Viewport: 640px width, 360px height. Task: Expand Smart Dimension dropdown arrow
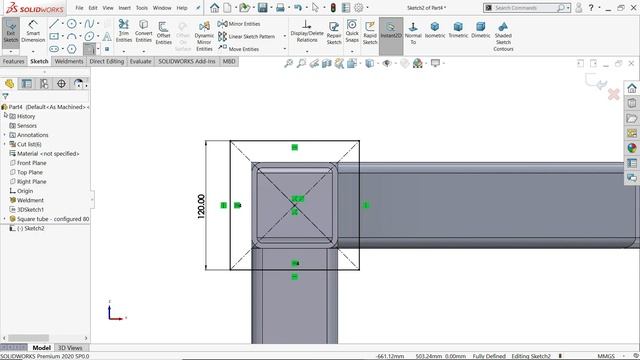(x=33, y=51)
